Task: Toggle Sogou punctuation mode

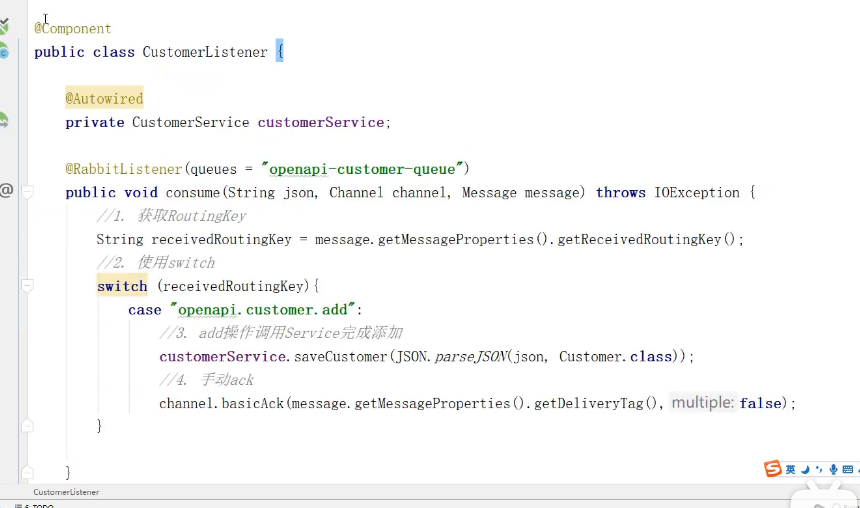Action: pos(819,469)
